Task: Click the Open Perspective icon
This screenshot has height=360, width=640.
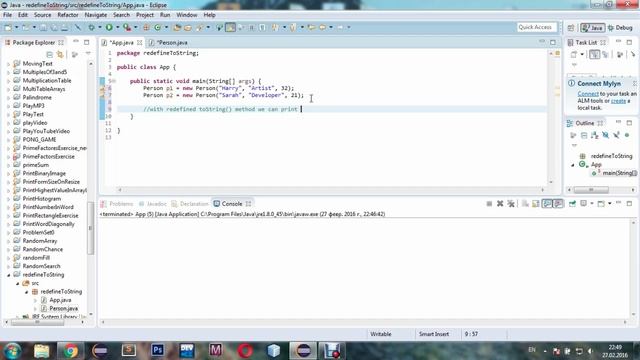Action: coord(571,27)
